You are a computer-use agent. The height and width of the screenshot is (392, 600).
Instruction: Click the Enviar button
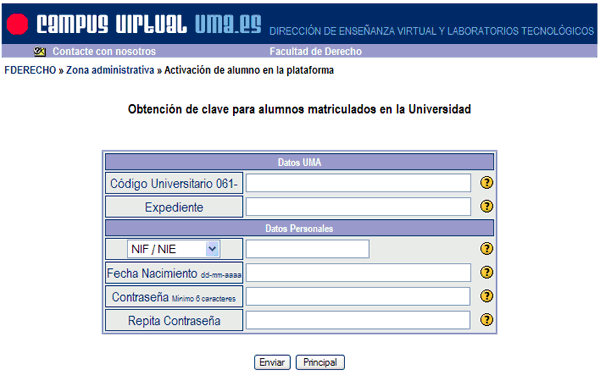click(x=272, y=362)
